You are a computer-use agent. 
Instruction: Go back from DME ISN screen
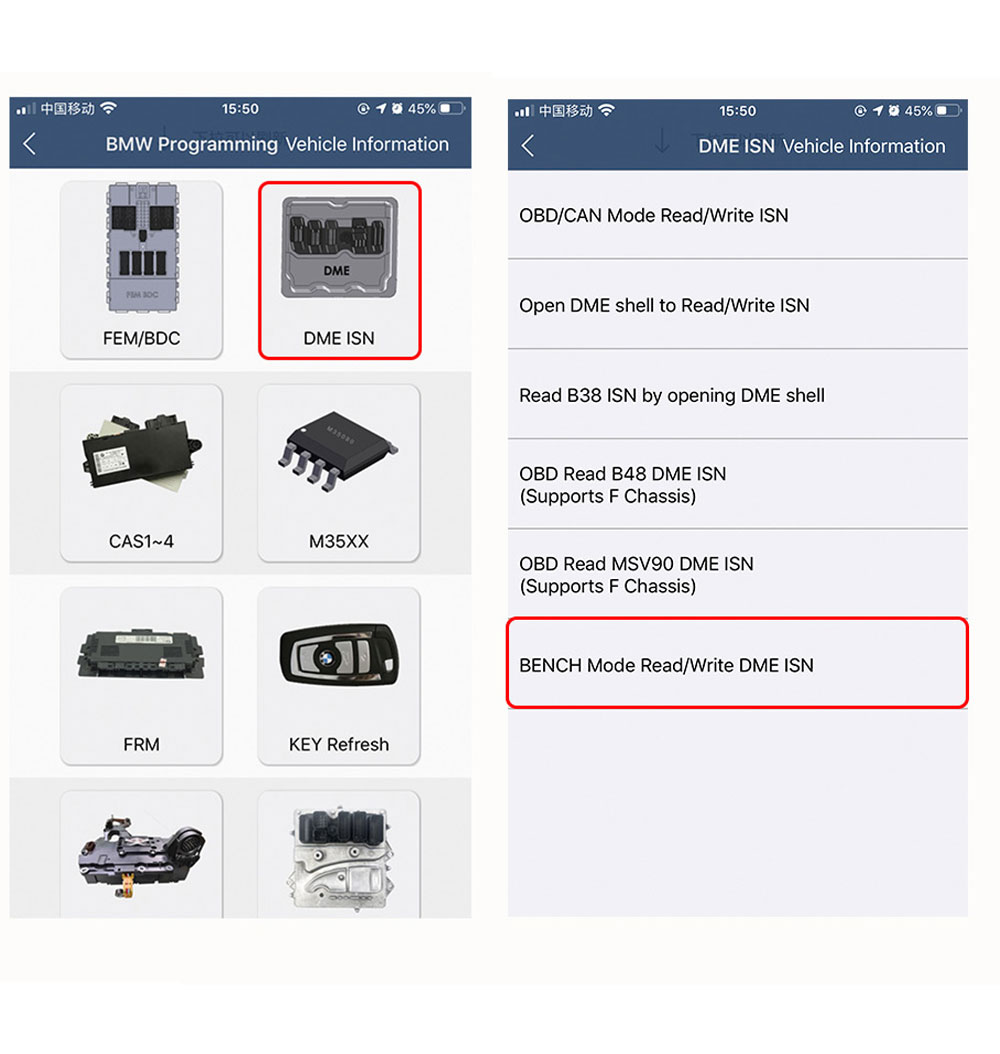(x=528, y=146)
